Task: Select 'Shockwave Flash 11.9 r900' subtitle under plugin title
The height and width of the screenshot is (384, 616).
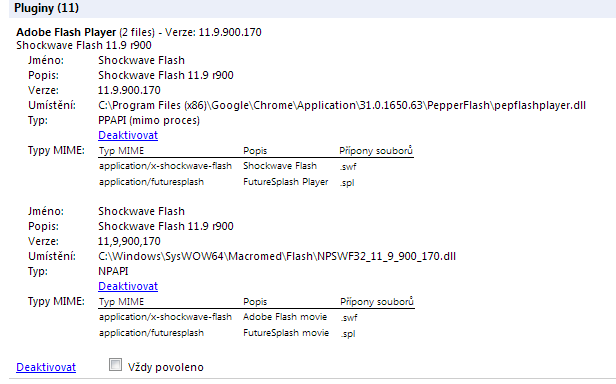Action: [x=84, y=46]
